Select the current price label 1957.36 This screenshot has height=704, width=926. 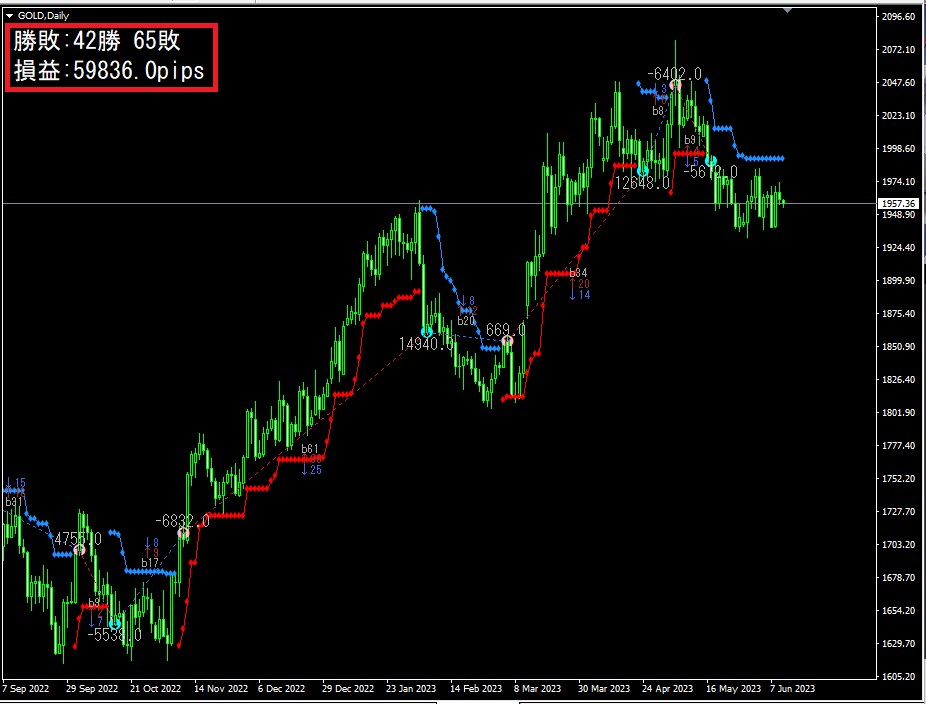tap(898, 203)
